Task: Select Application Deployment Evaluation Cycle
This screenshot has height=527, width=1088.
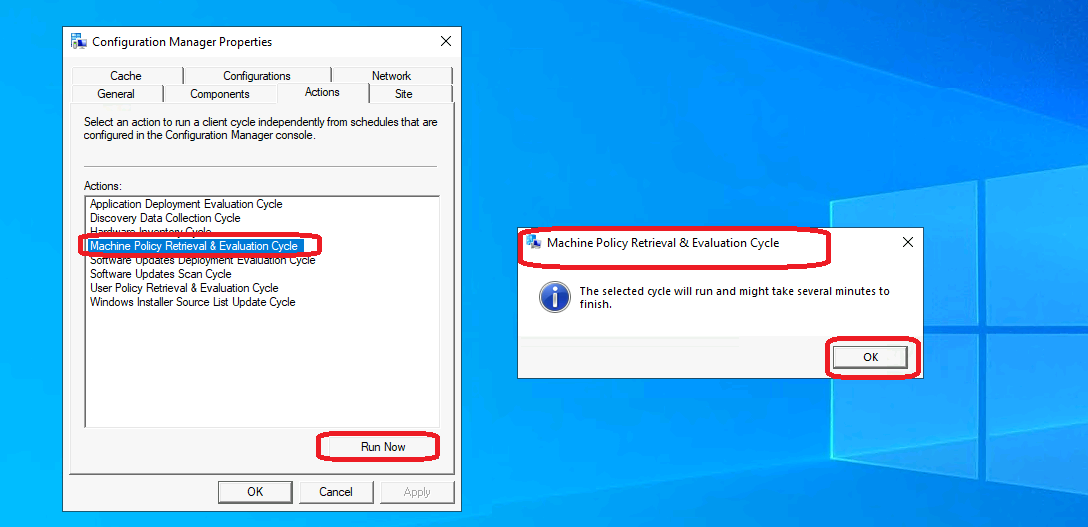Action: tap(186, 204)
